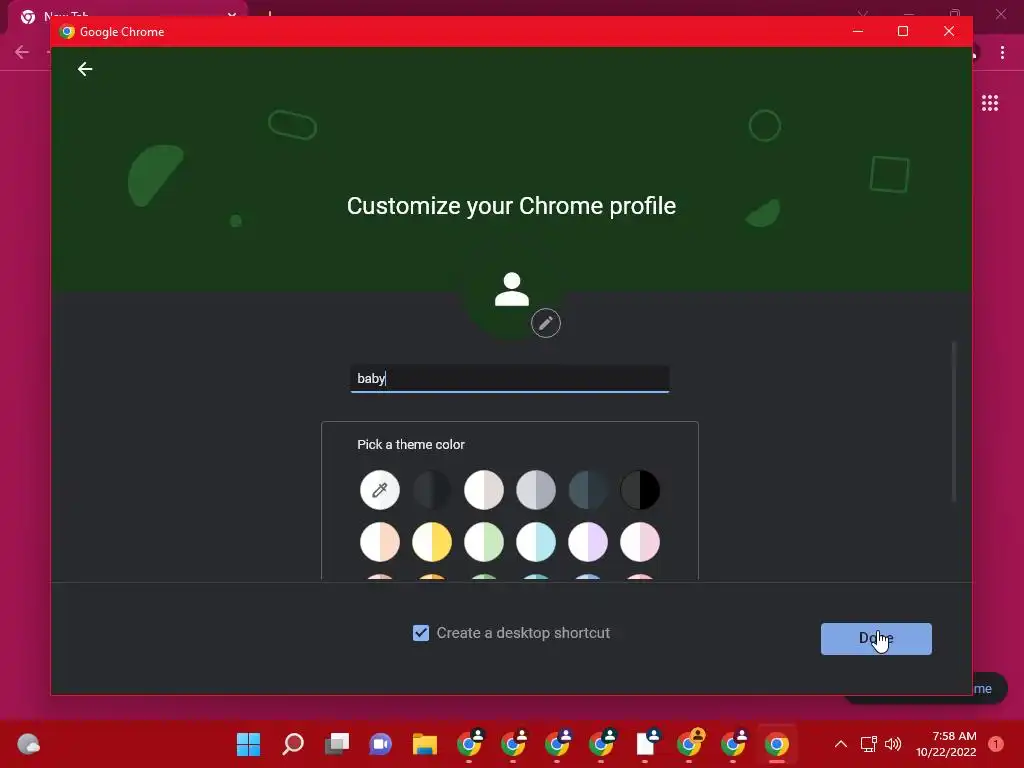
Task: Open the white document taskbar icon
Action: coord(646,743)
